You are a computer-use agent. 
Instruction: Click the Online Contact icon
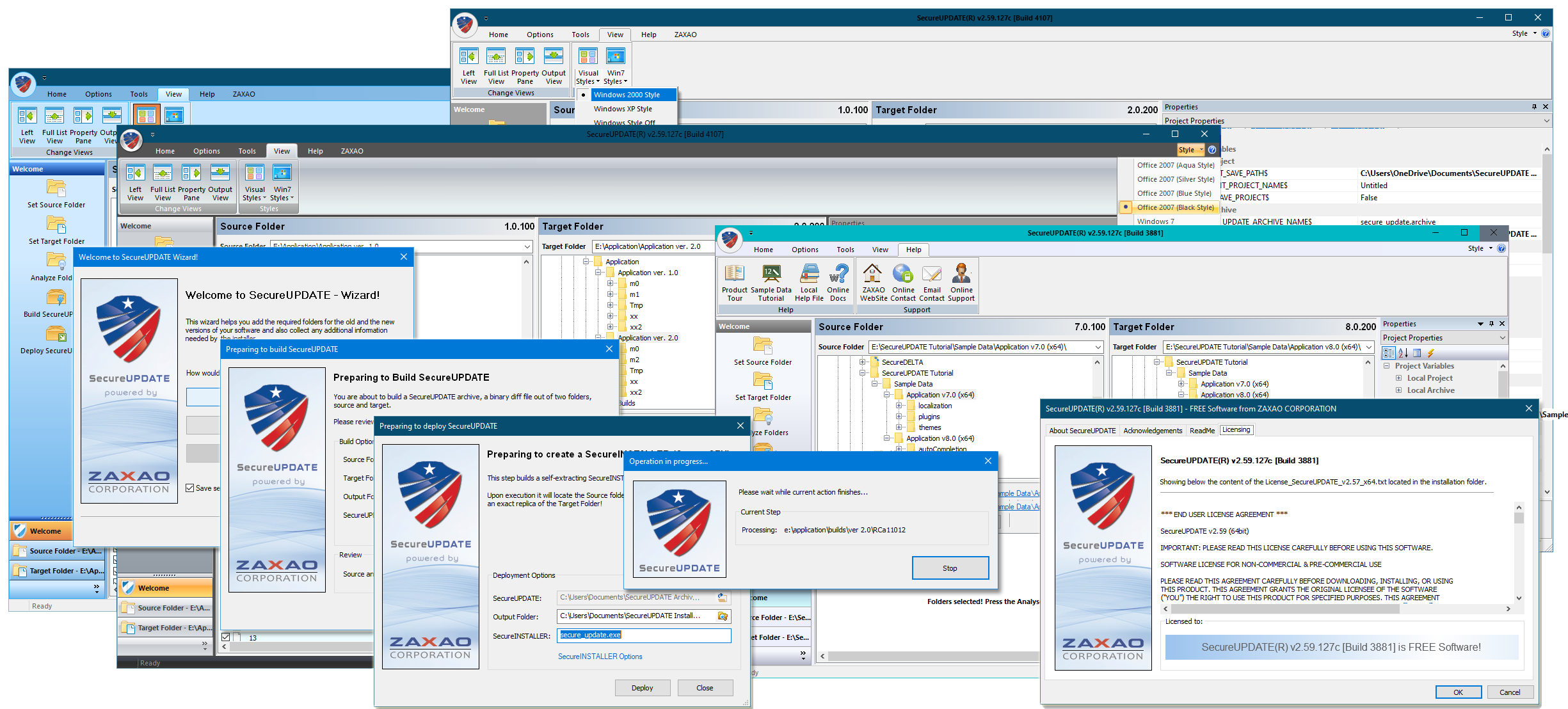pos(903,282)
